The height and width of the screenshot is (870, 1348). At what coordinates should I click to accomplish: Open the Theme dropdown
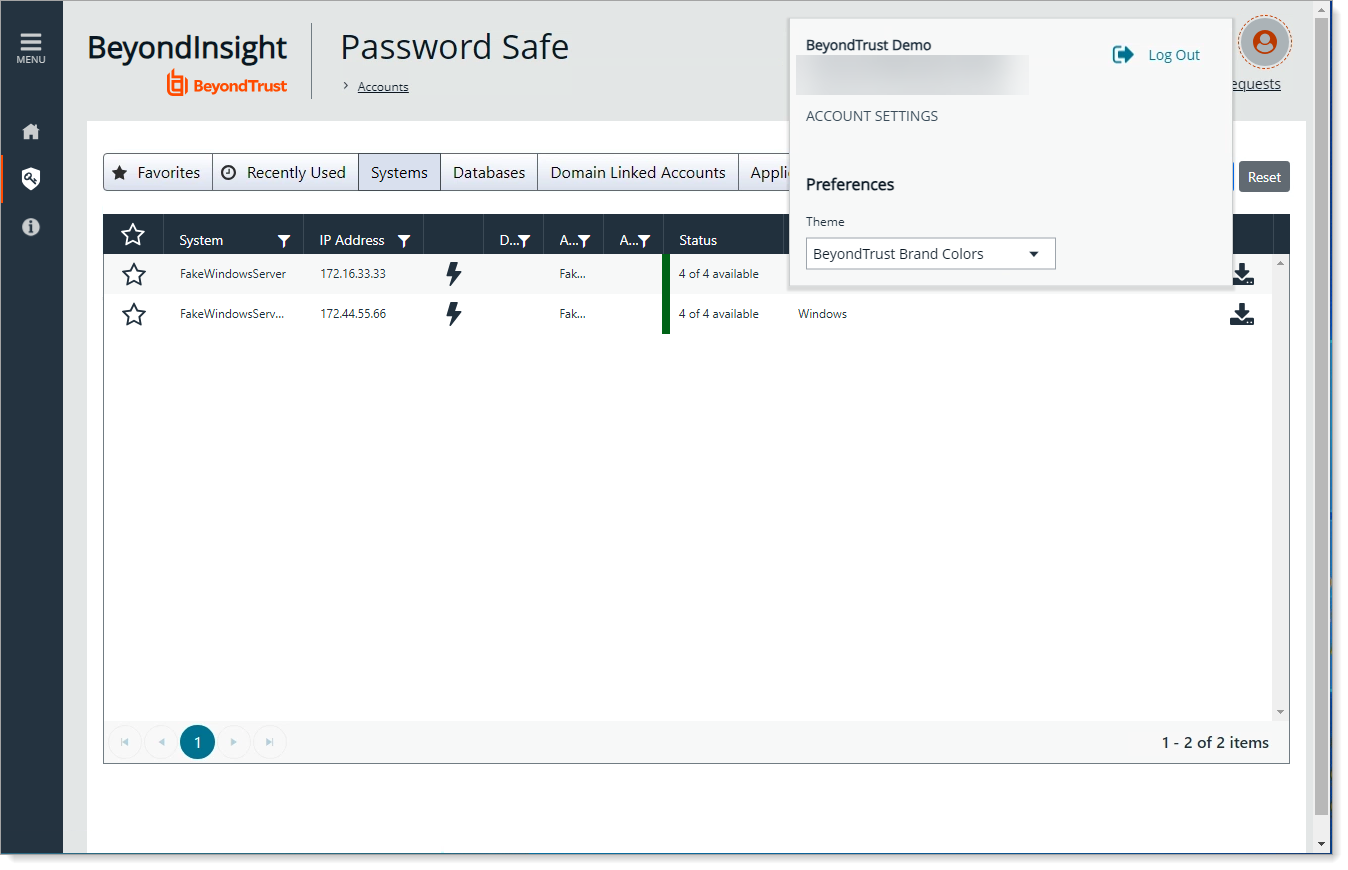coord(930,254)
